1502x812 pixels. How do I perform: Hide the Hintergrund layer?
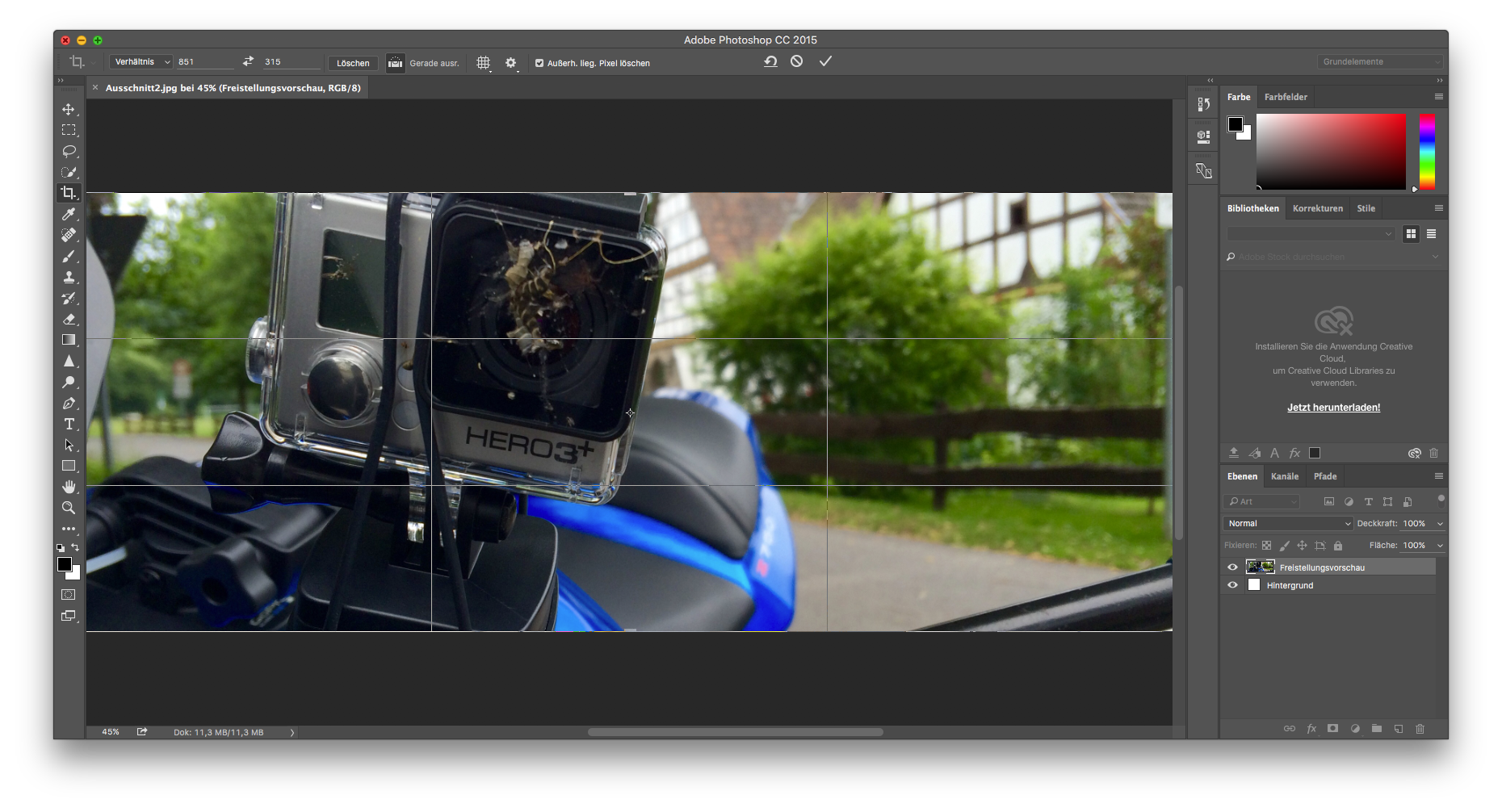coord(1232,585)
